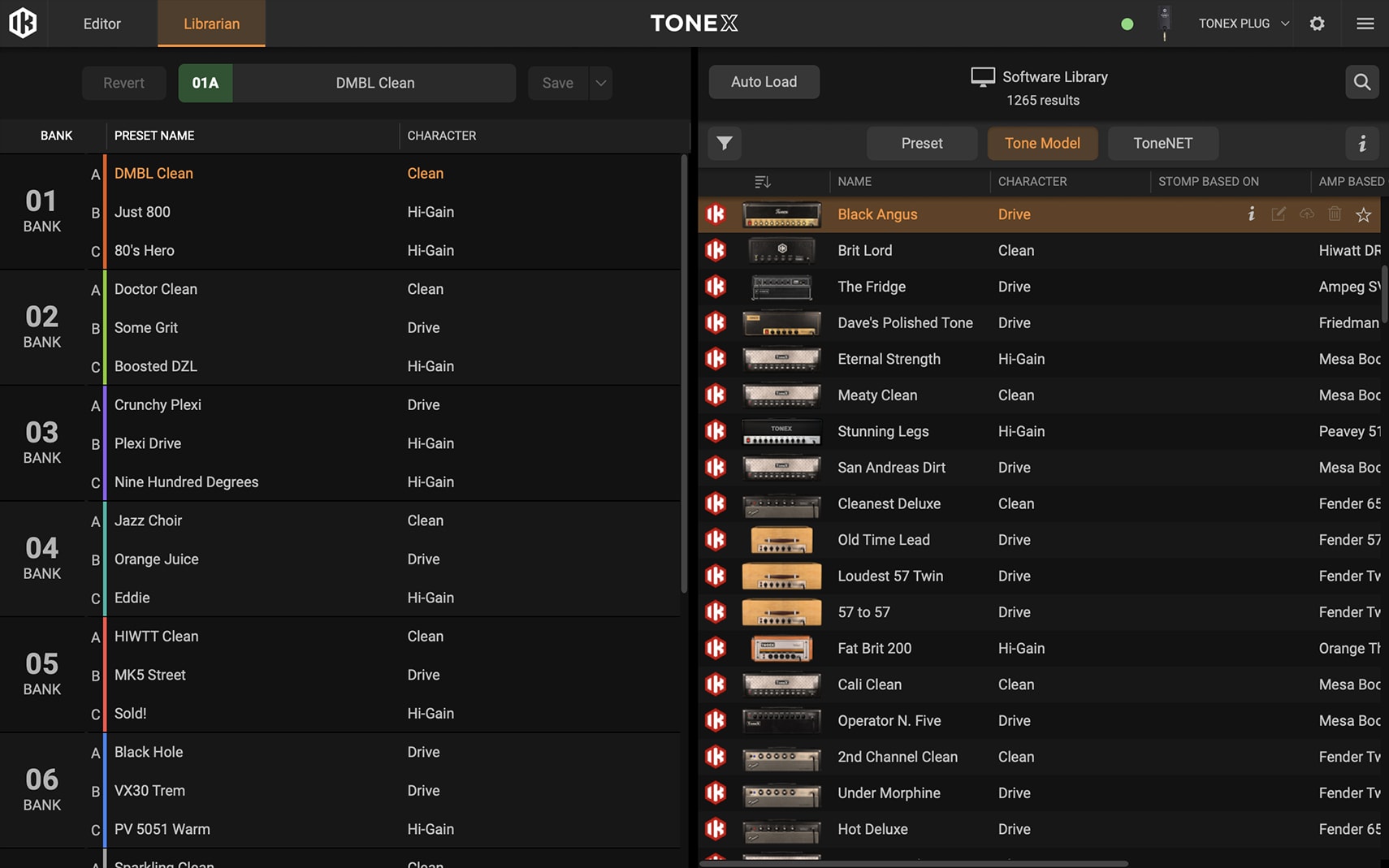Upload Black Angus to the cloud

[1306, 214]
